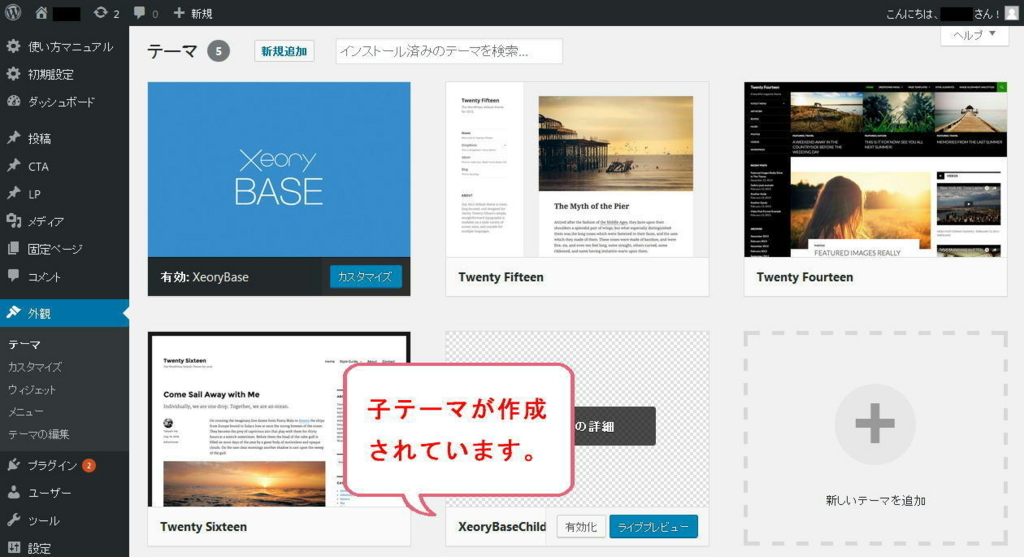
Task: Click the プラグイン plug icon
Action: 13,465
